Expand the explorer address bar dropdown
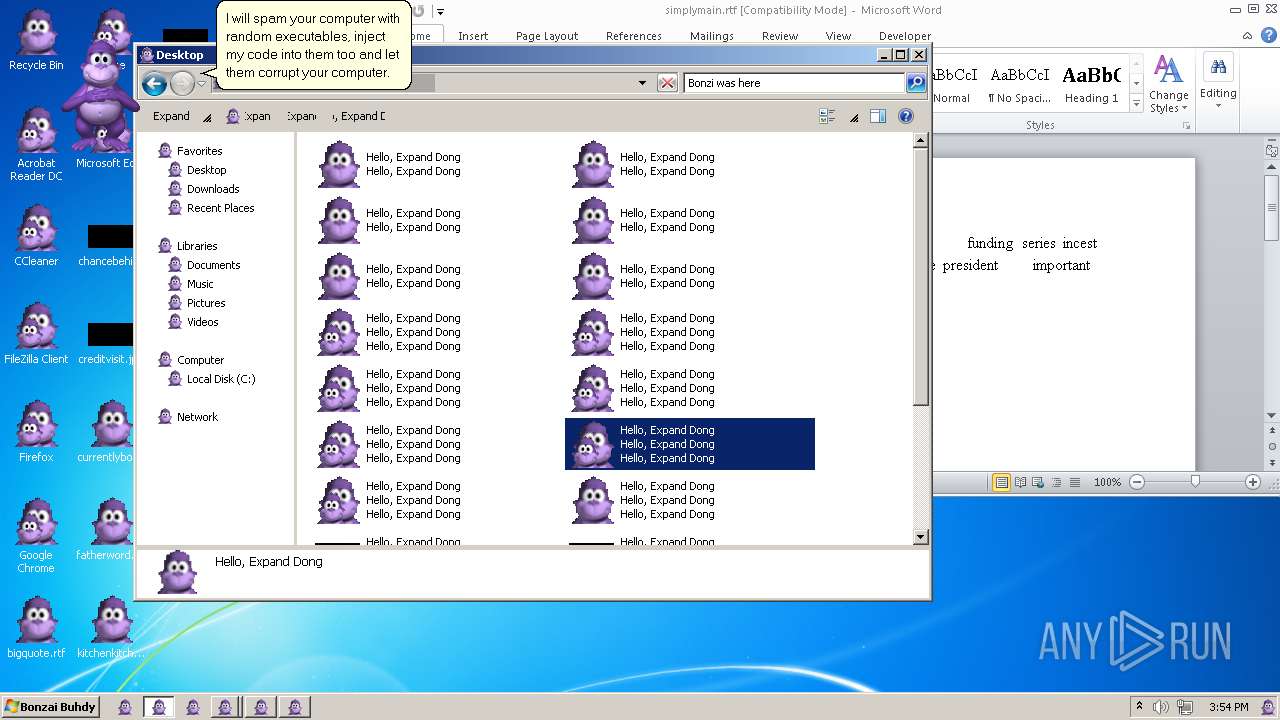The width and height of the screenshot is (1280, 720). 642,83
